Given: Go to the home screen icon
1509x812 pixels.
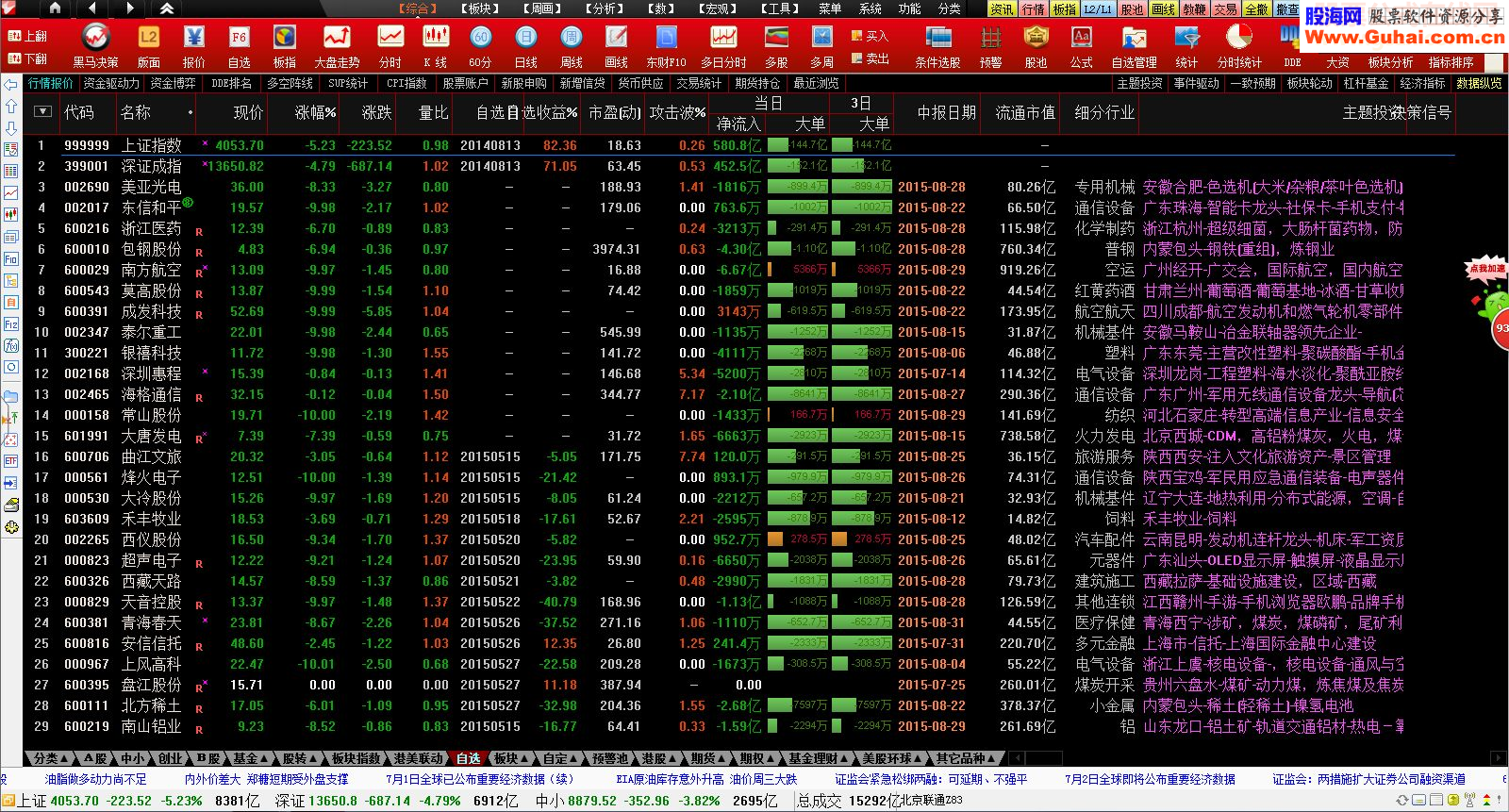Looking at the screenshot, I should click(55, 8).
